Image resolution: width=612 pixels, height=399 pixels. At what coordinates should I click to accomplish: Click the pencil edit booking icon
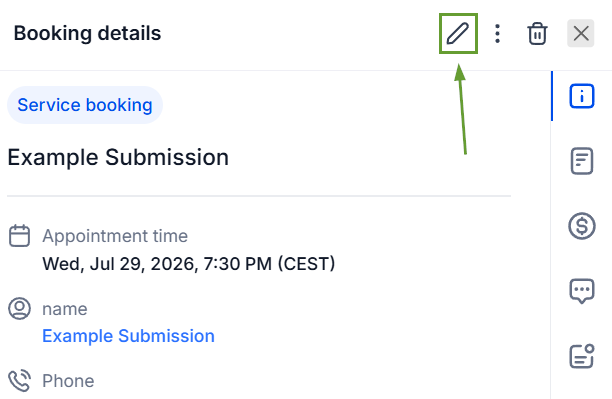click(458, 34)
